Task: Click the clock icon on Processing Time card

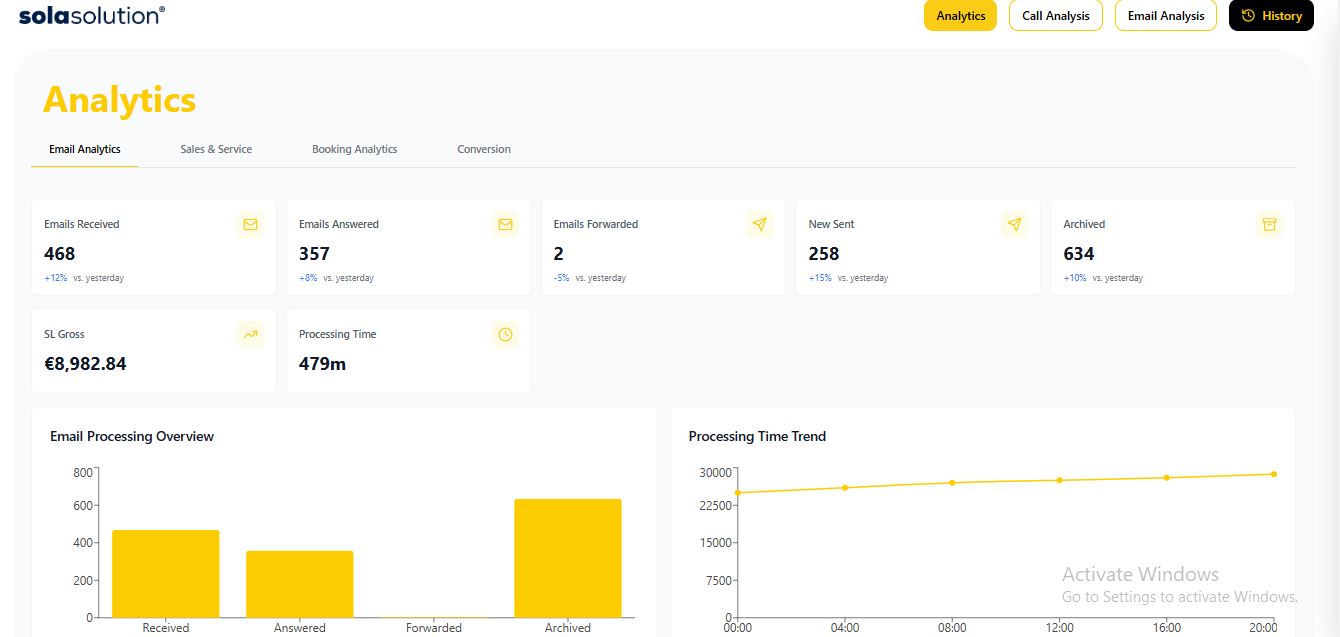Action: click(x=505, y=335)
